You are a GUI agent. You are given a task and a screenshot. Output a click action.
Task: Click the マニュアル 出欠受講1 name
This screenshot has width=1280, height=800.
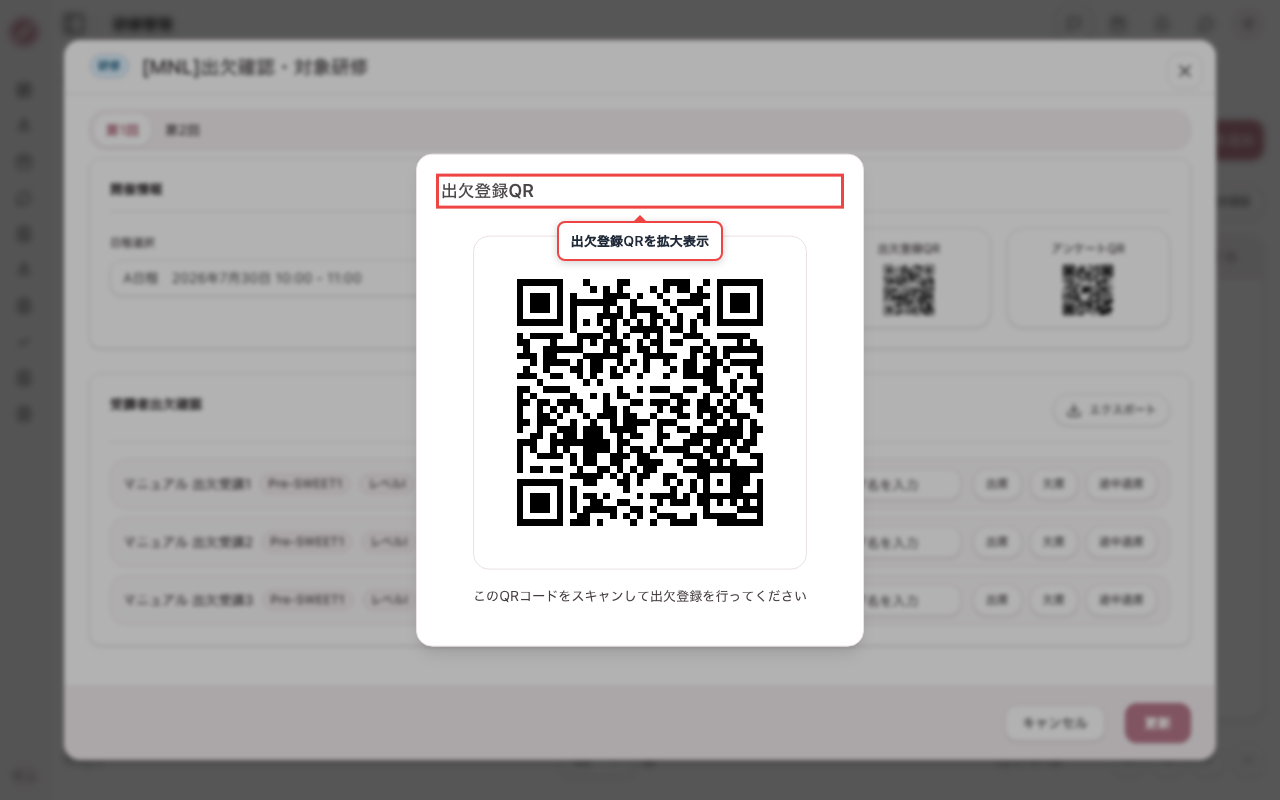tap(188, 485)
